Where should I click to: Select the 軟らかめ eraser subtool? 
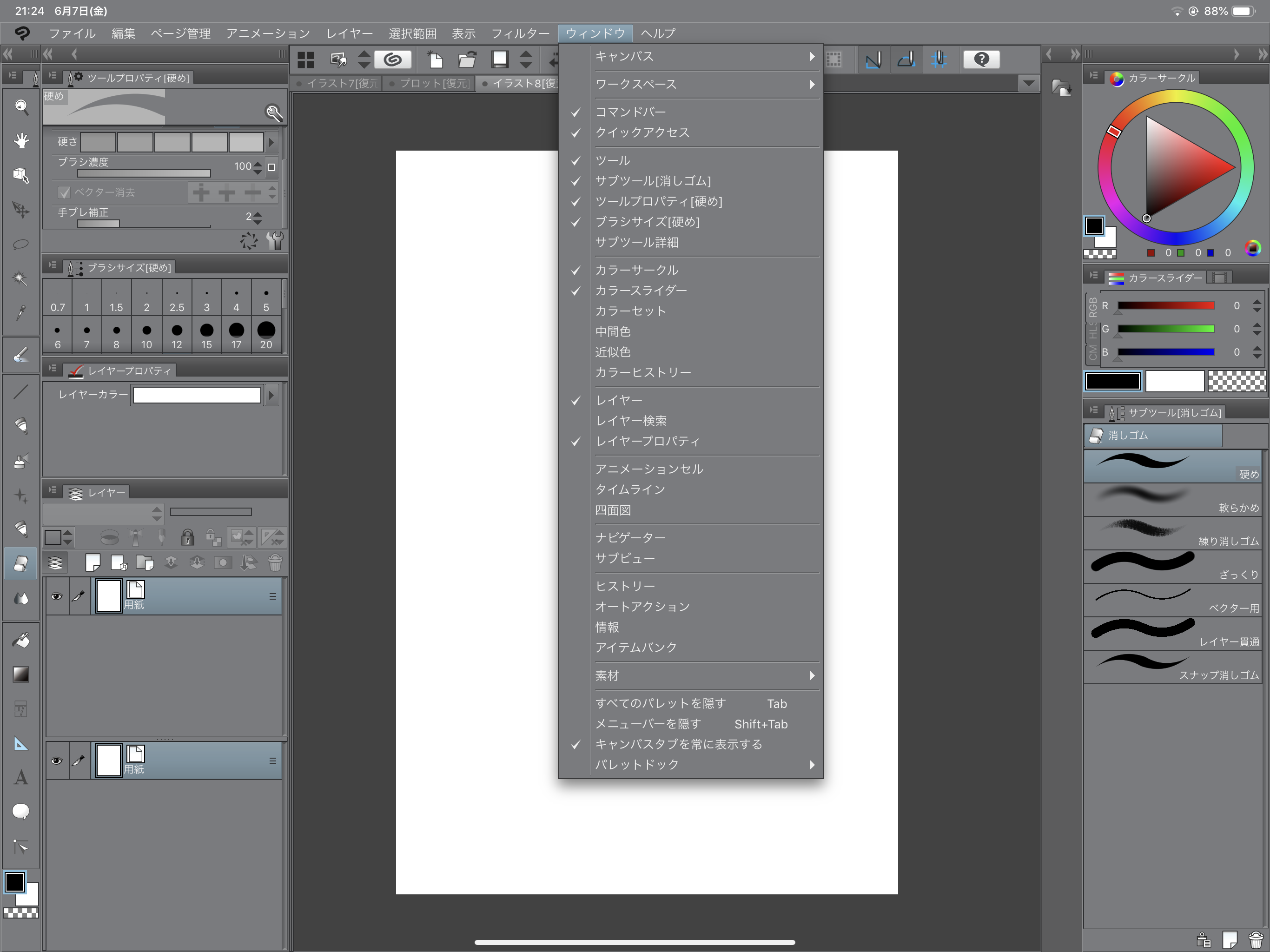click(x=1172, y=499)
